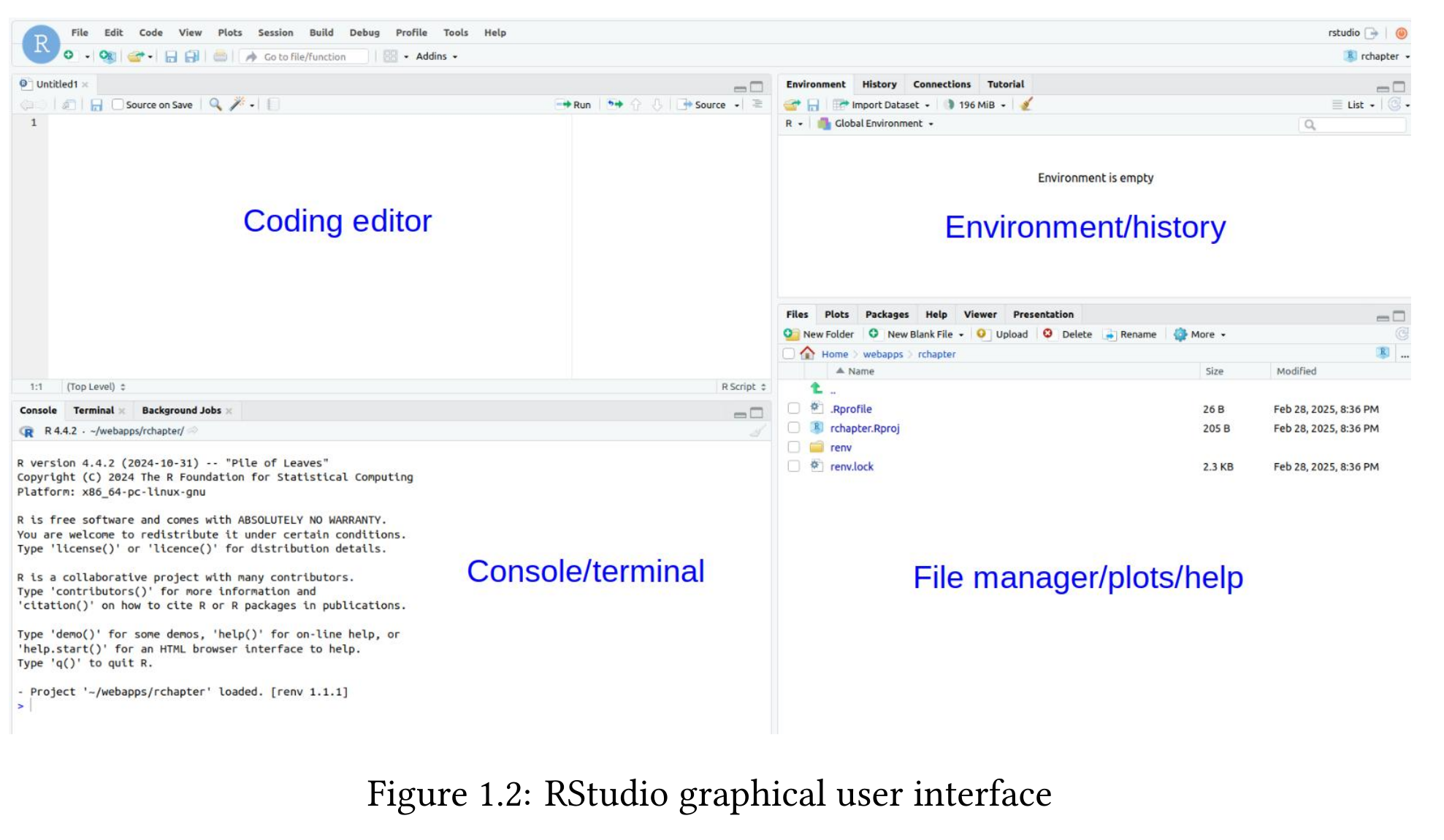The image size is (1444, 840).
Task: Switch to the History tab
Action: pyautogui.click(x=879, y=84)
